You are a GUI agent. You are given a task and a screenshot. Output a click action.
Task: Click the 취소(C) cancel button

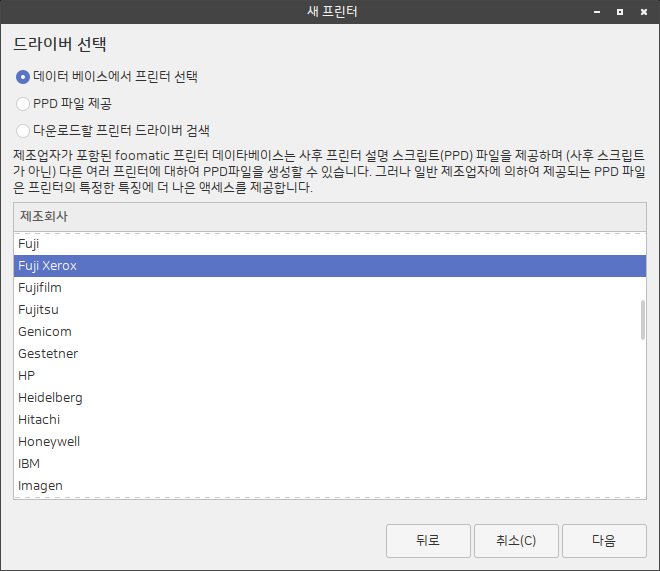515,541
